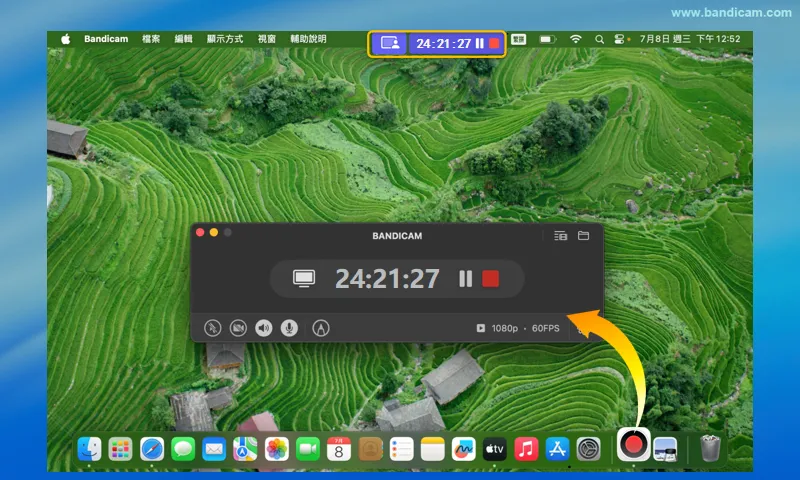This screenshot has height=480, width=800.
Task: Stop recording from the menu bar widget
Action: tap(494, 43)
